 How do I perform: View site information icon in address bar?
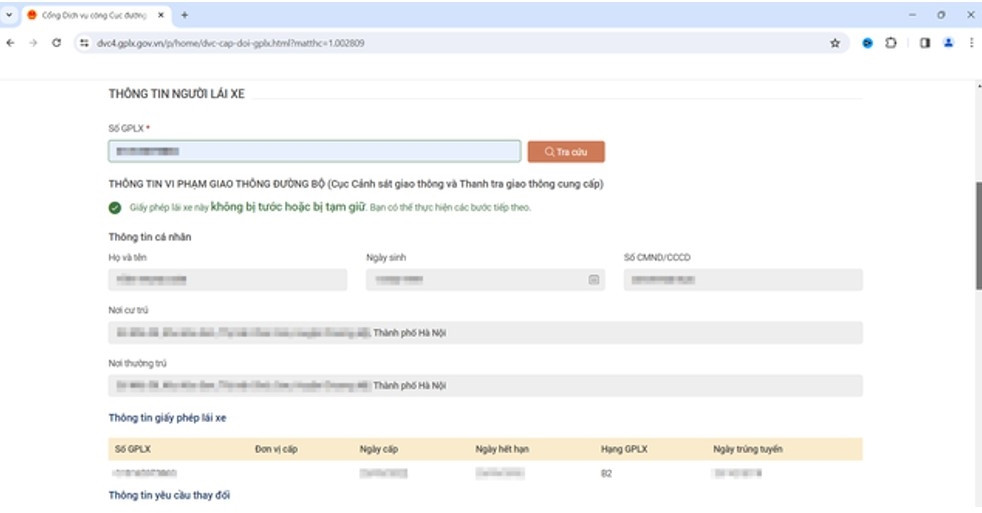point(85,44)
